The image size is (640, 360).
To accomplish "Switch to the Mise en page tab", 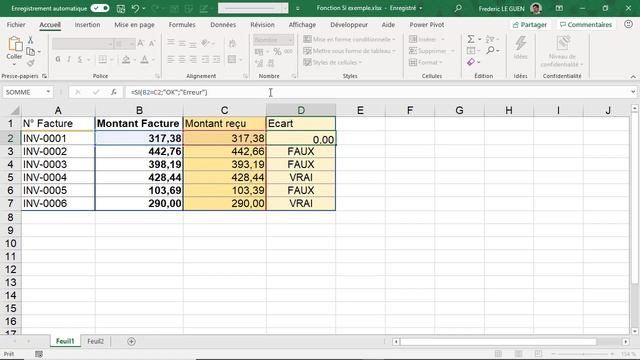I will click(134, 24).
